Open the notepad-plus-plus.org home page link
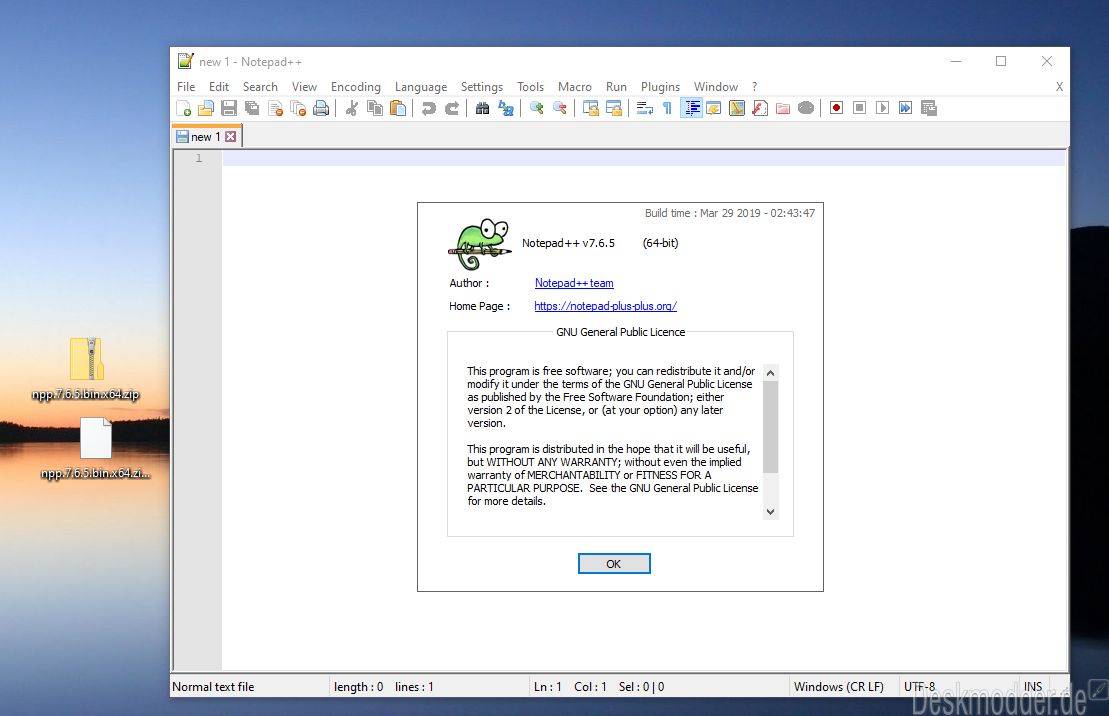 [x=605, y=306]
